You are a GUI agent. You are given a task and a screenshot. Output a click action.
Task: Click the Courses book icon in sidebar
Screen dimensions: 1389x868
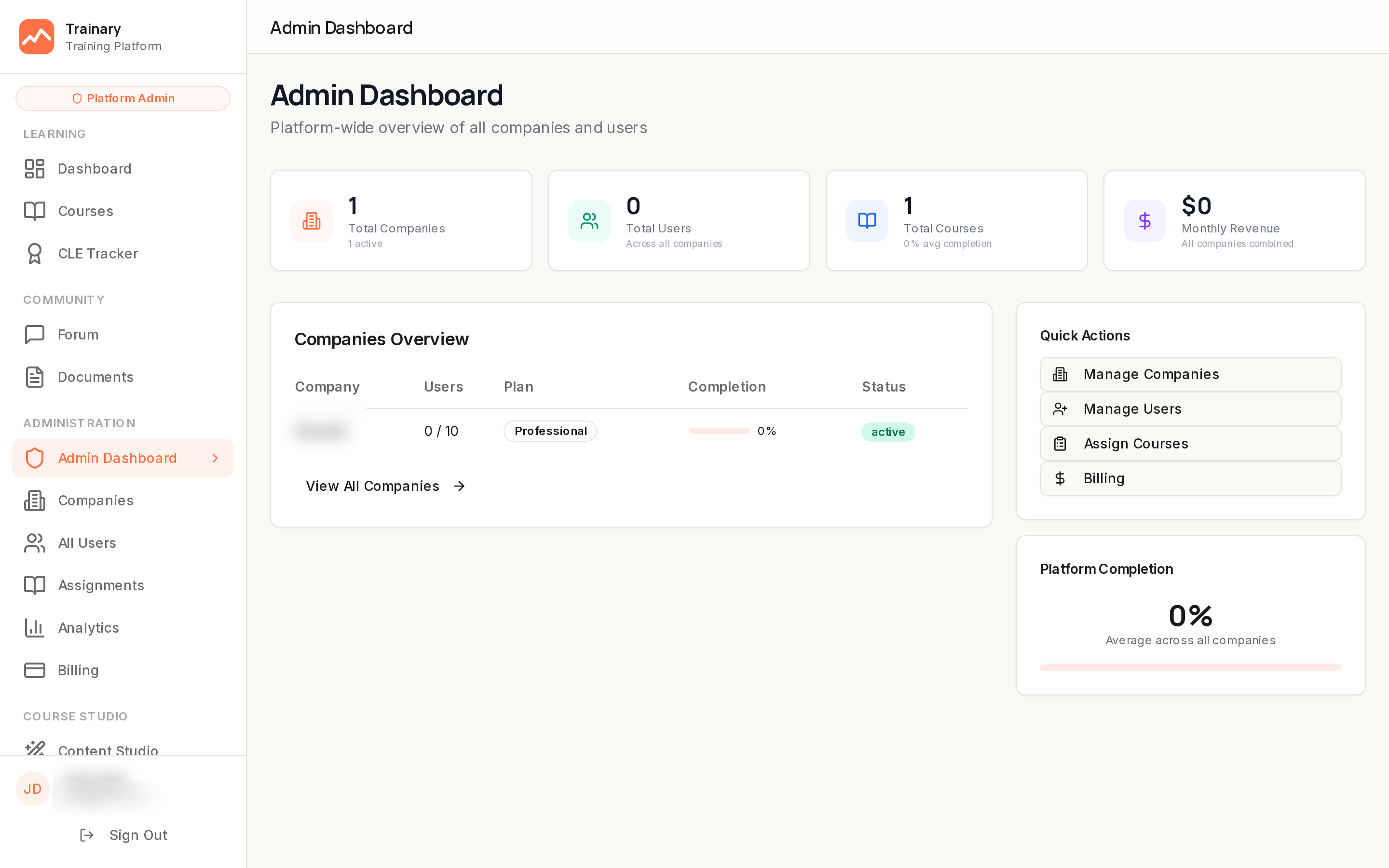[x=34, y=211]
